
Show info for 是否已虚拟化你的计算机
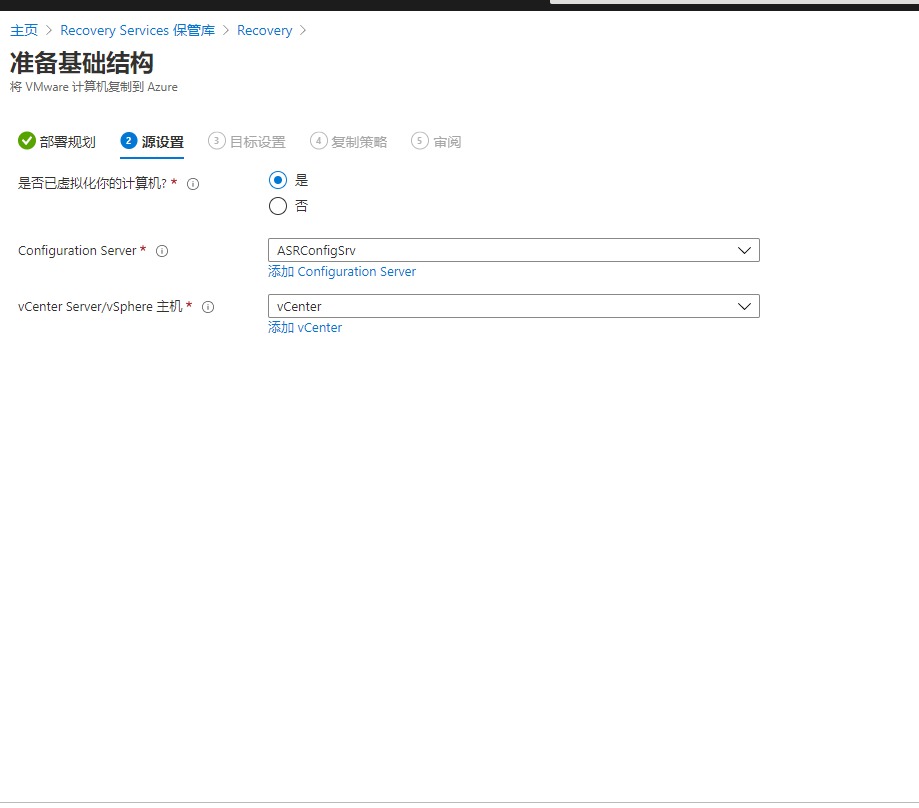(193, 184)
